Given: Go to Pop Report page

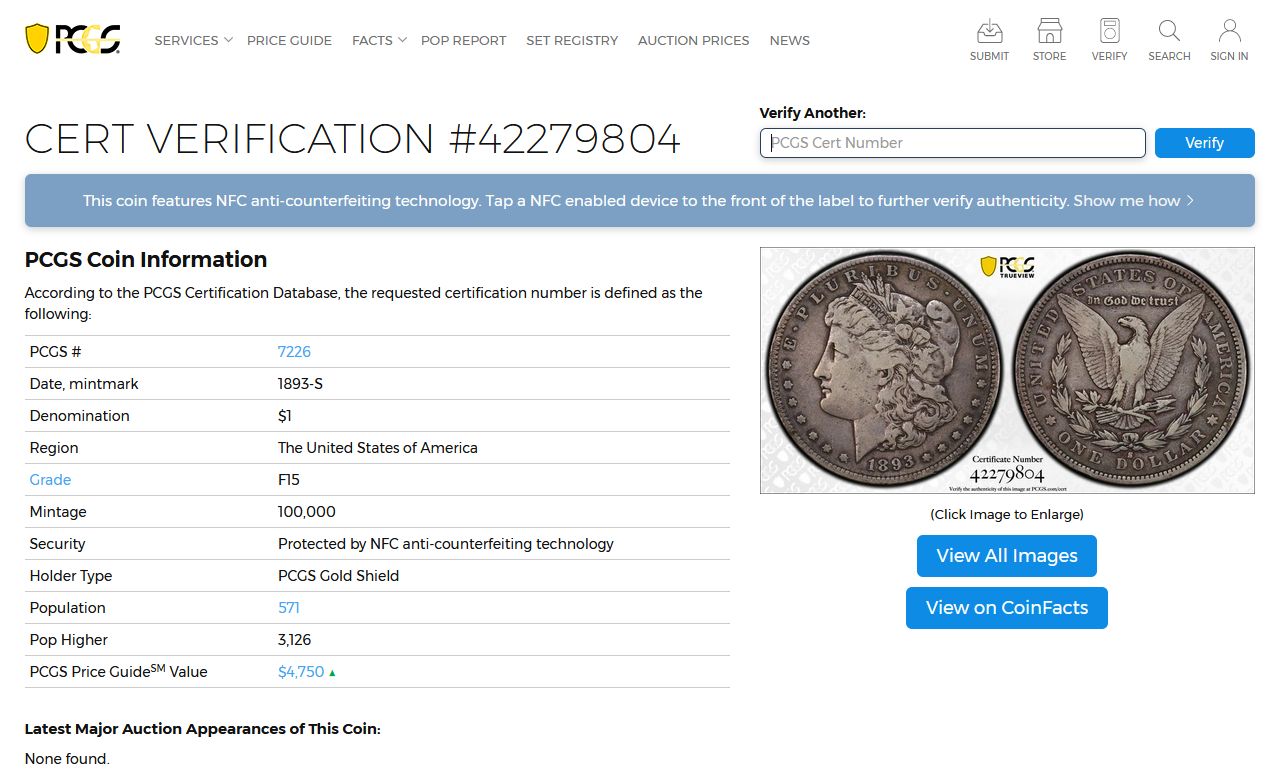Looking at the screenshot, I should pos(463,41).
